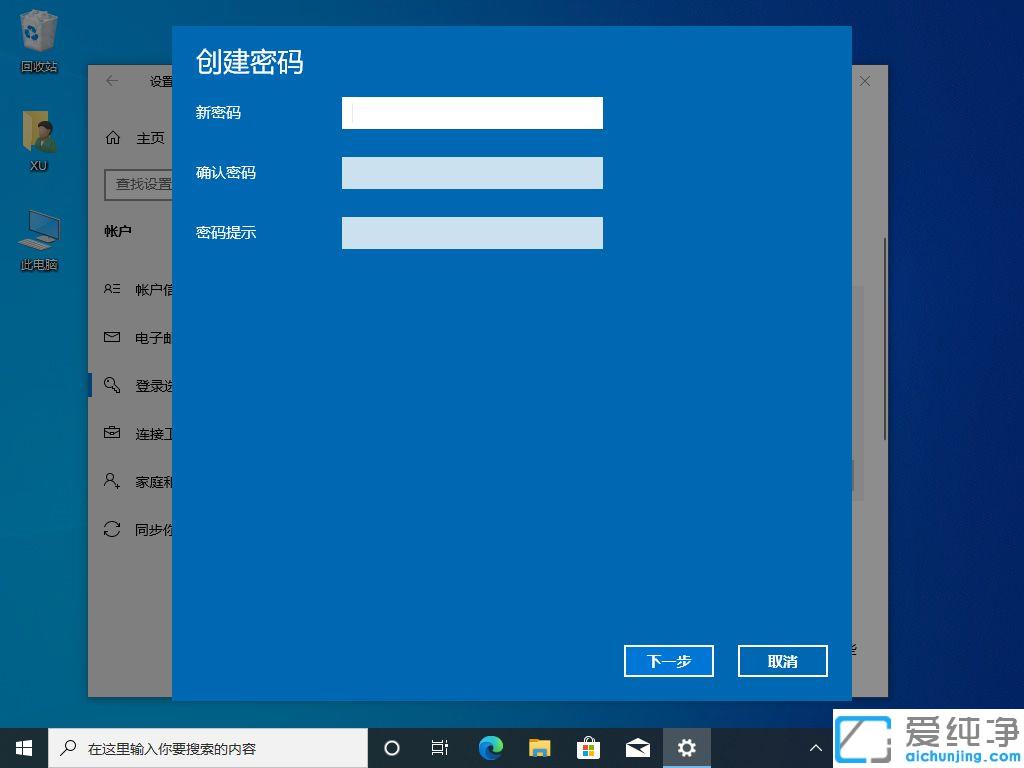Expand the hidden icons chevron in taskbar
1024x768 pixels.
click(x=816, y=747)
